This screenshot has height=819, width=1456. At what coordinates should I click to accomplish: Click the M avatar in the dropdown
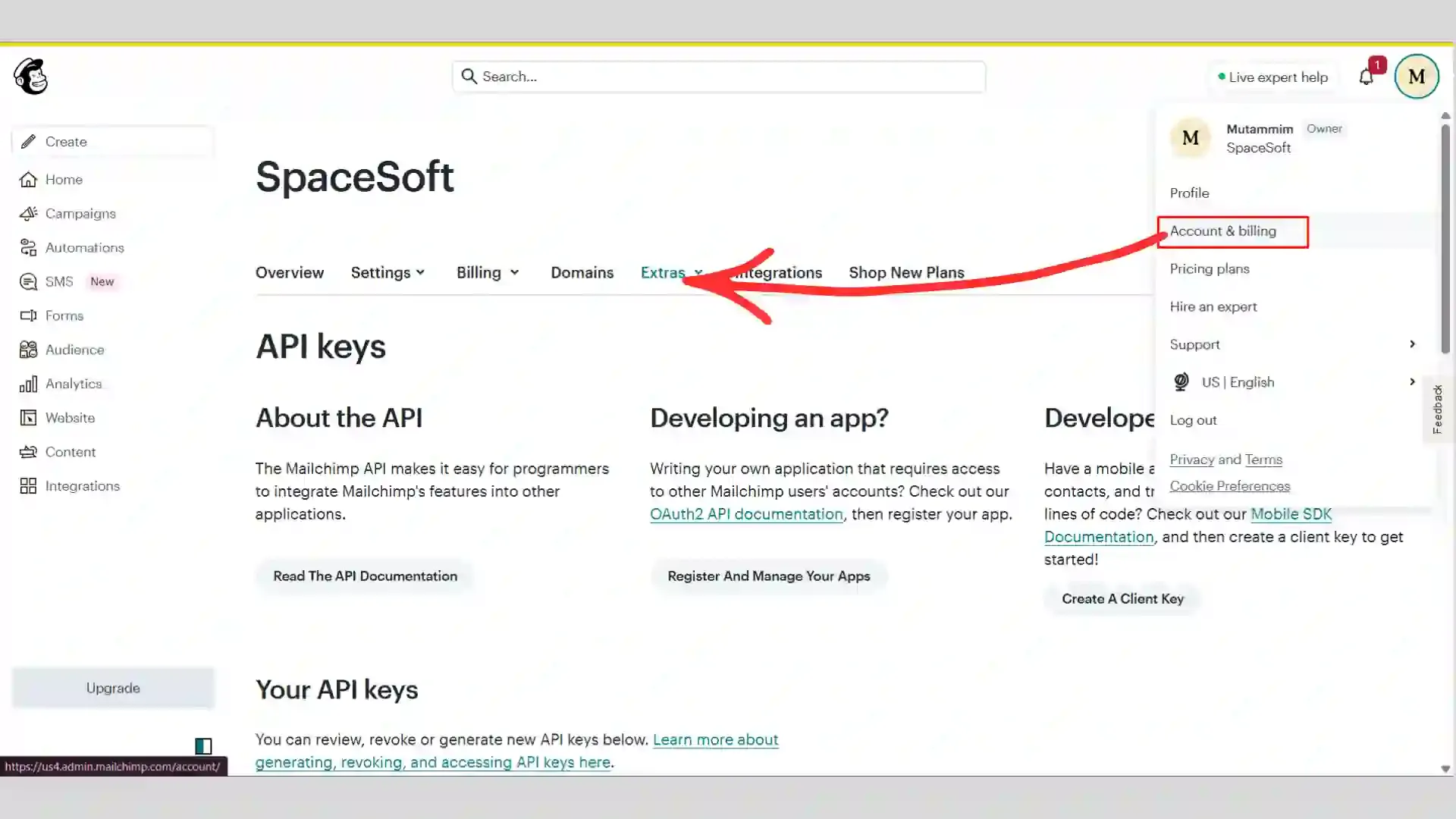(x=1191, y=138)
